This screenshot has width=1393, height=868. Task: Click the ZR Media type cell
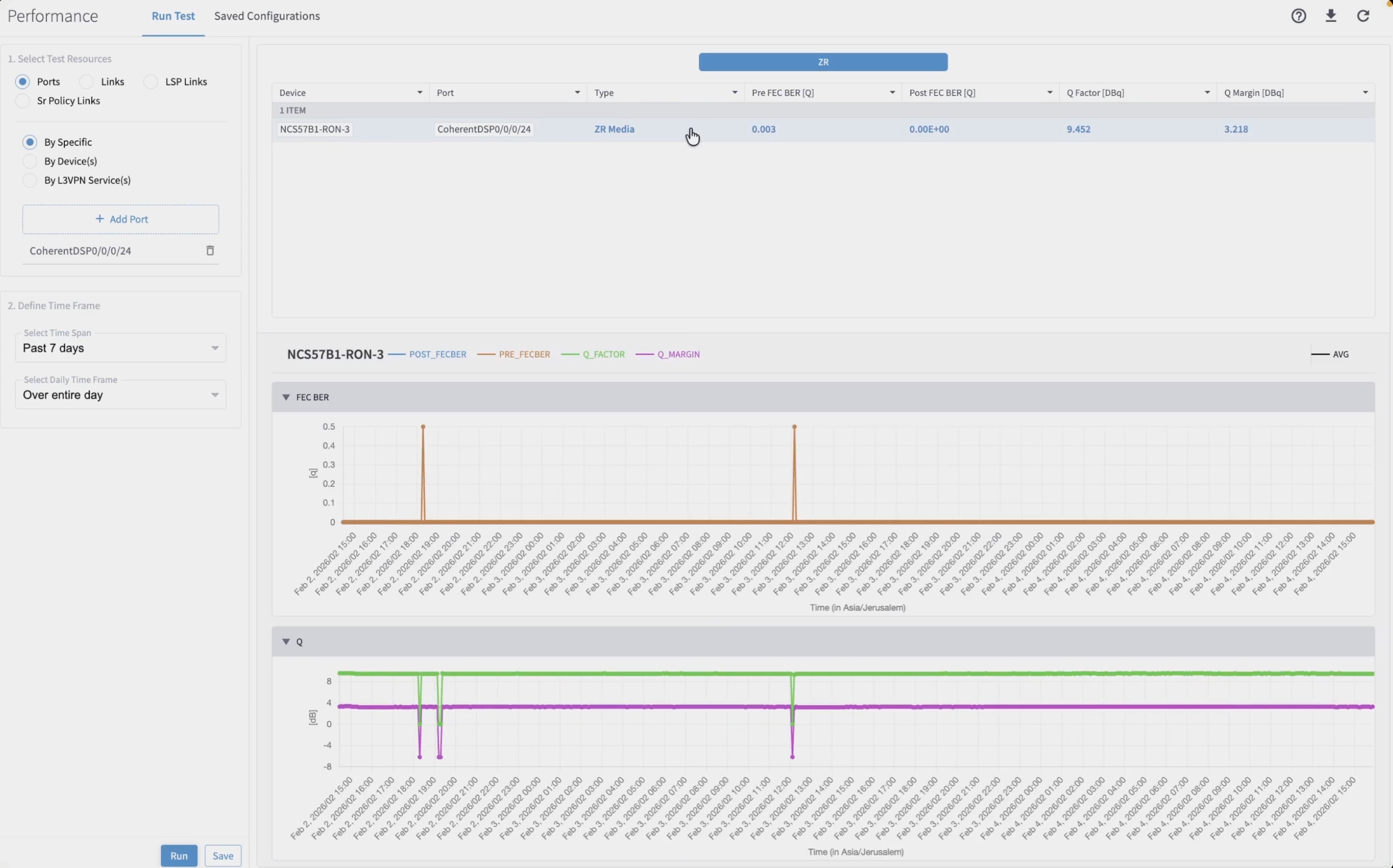(x=614, y=129)
